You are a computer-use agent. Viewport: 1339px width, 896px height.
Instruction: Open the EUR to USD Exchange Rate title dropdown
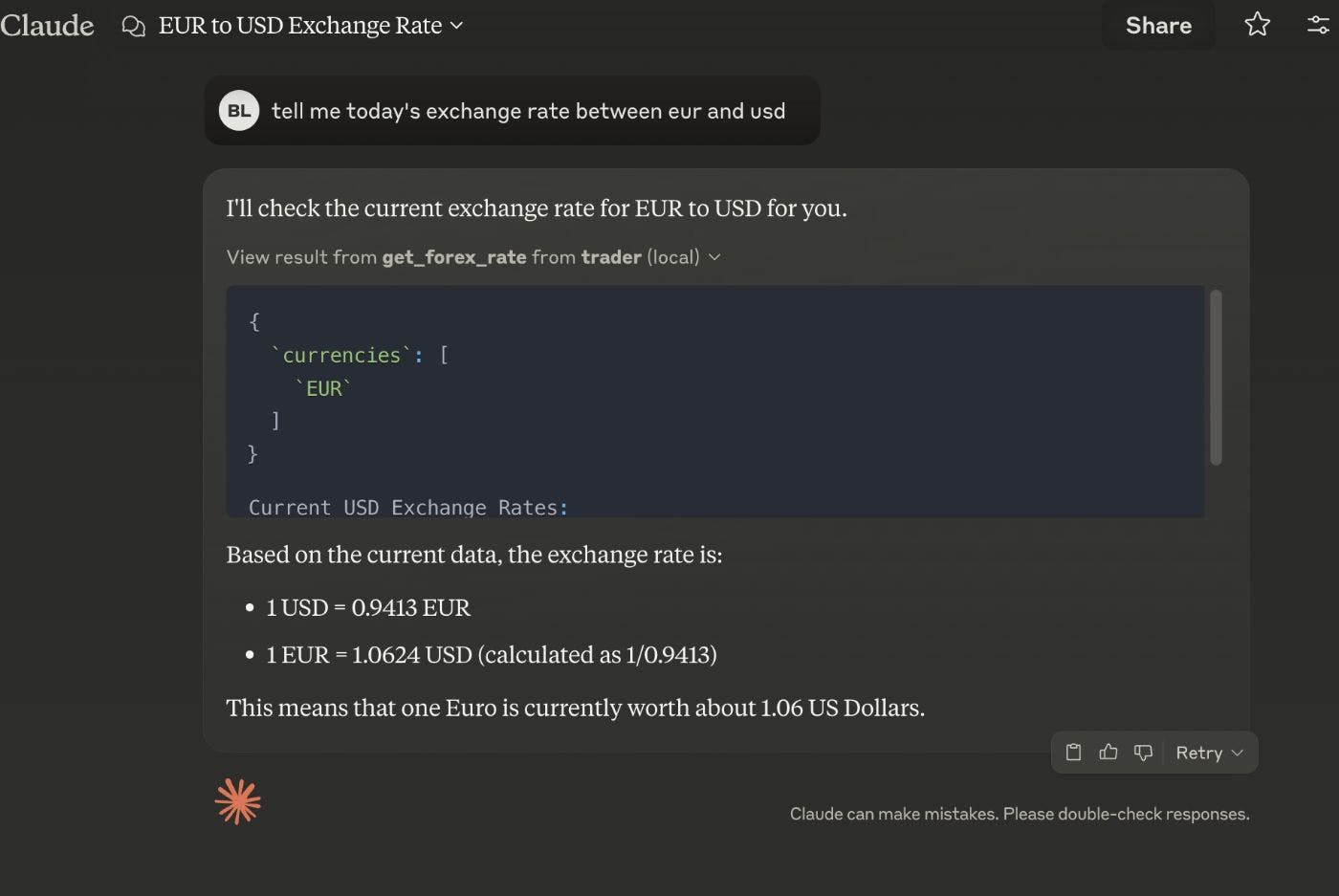tap(456, 26)
